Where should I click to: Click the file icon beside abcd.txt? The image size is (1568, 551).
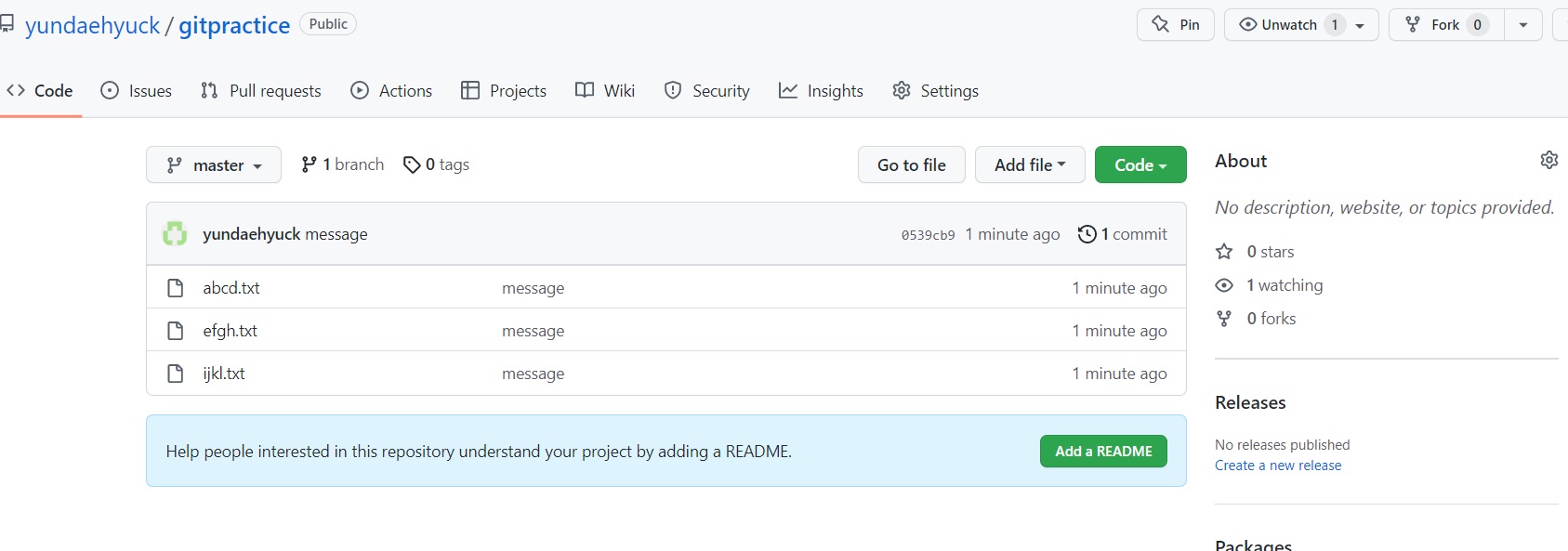point(175,288)
